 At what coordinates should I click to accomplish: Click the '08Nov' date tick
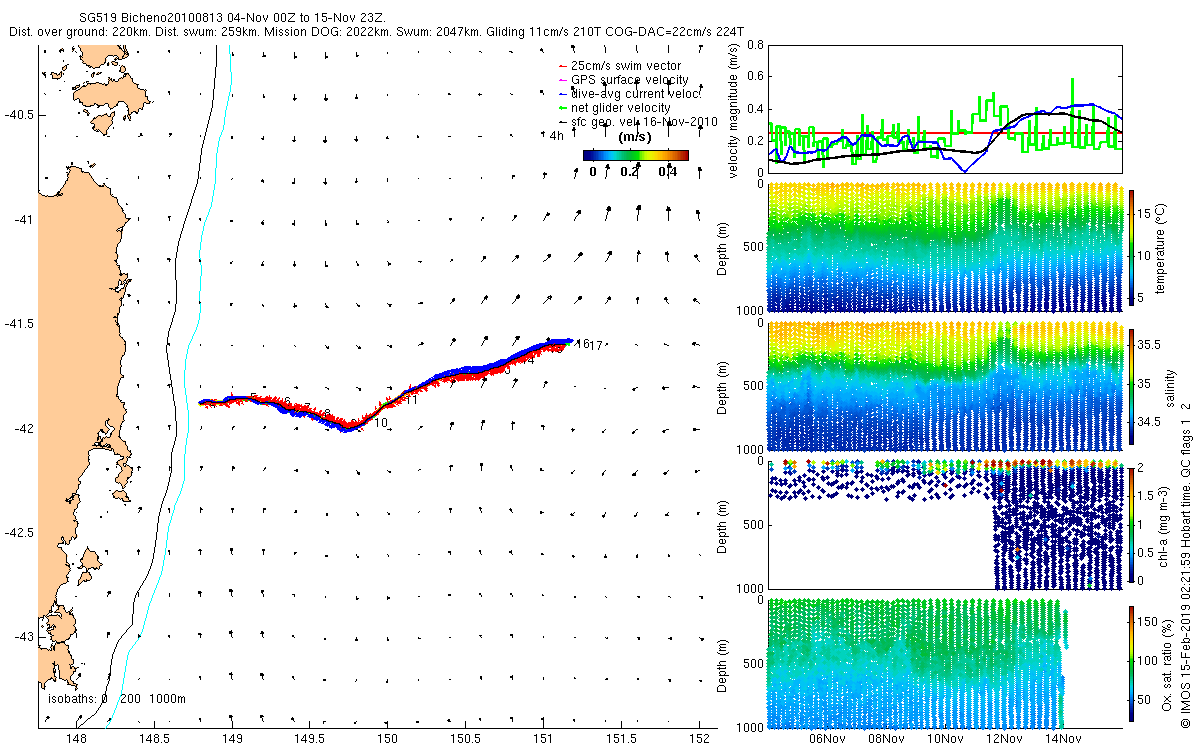(x=886, y=740)
